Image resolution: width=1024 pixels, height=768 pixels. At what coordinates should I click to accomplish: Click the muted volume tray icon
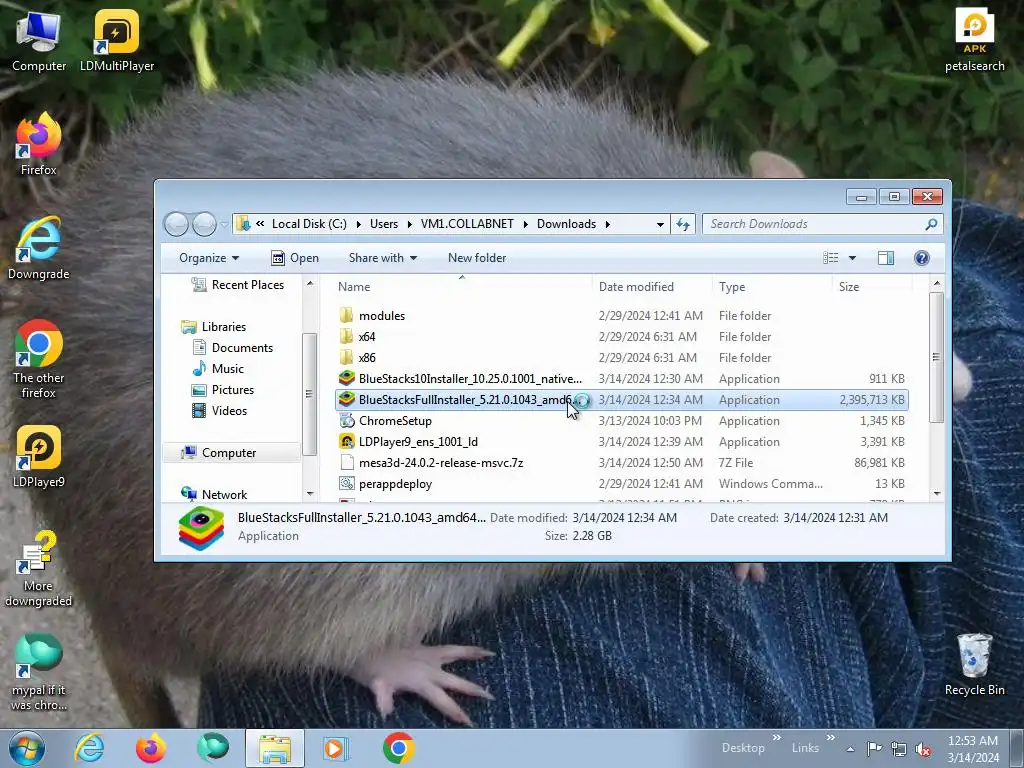923,749
